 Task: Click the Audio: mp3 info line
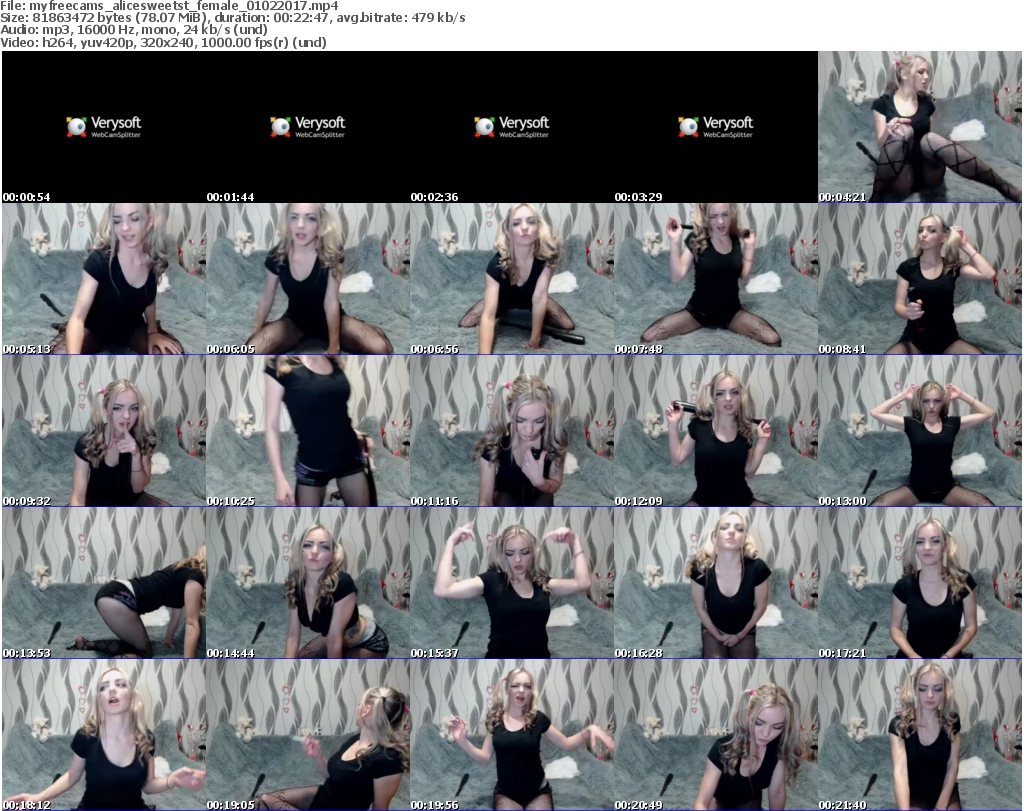pos(134,30)
